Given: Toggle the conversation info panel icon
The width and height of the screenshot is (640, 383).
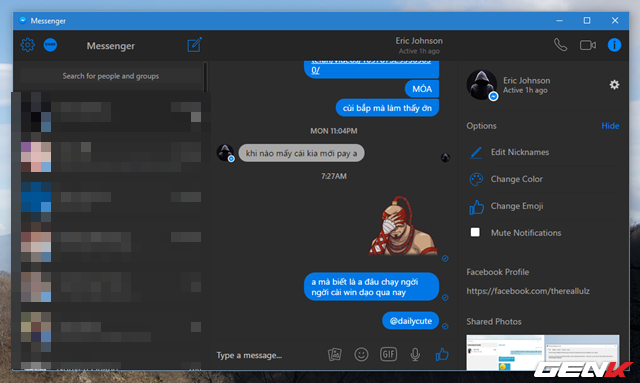Looking at the screenshot, I should click(x=614, y=45).
